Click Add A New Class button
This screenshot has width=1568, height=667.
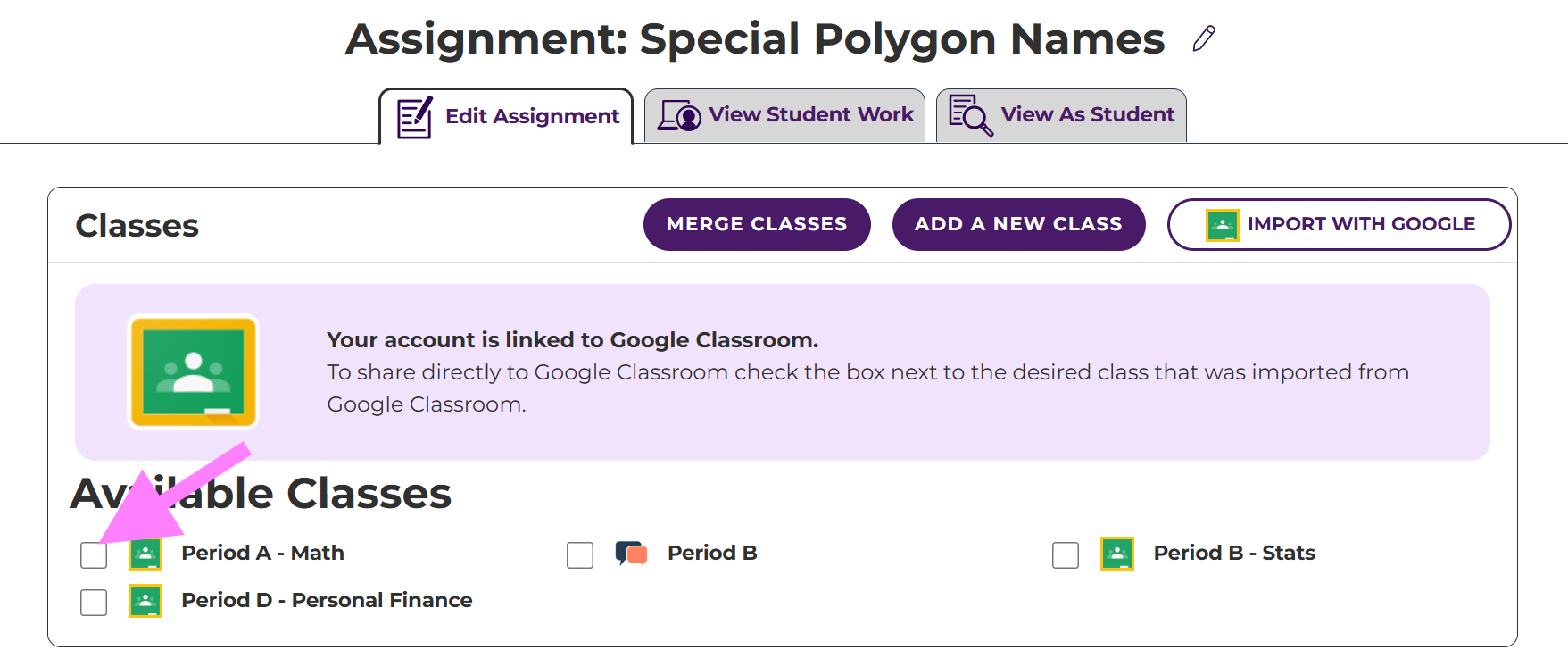pyautogui.click(x=1018, y=224)
